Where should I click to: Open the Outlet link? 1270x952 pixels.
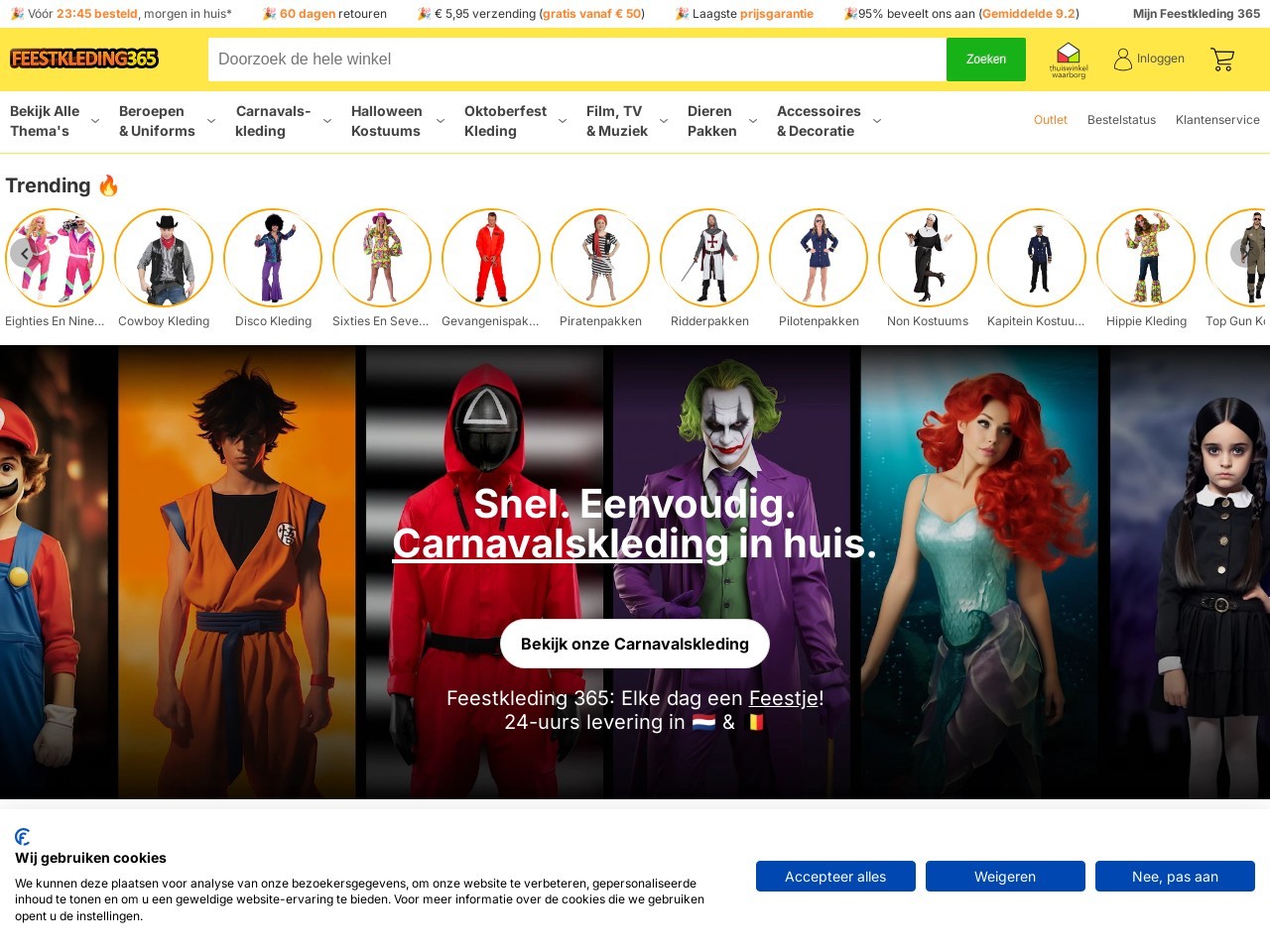click(1050, 120)
